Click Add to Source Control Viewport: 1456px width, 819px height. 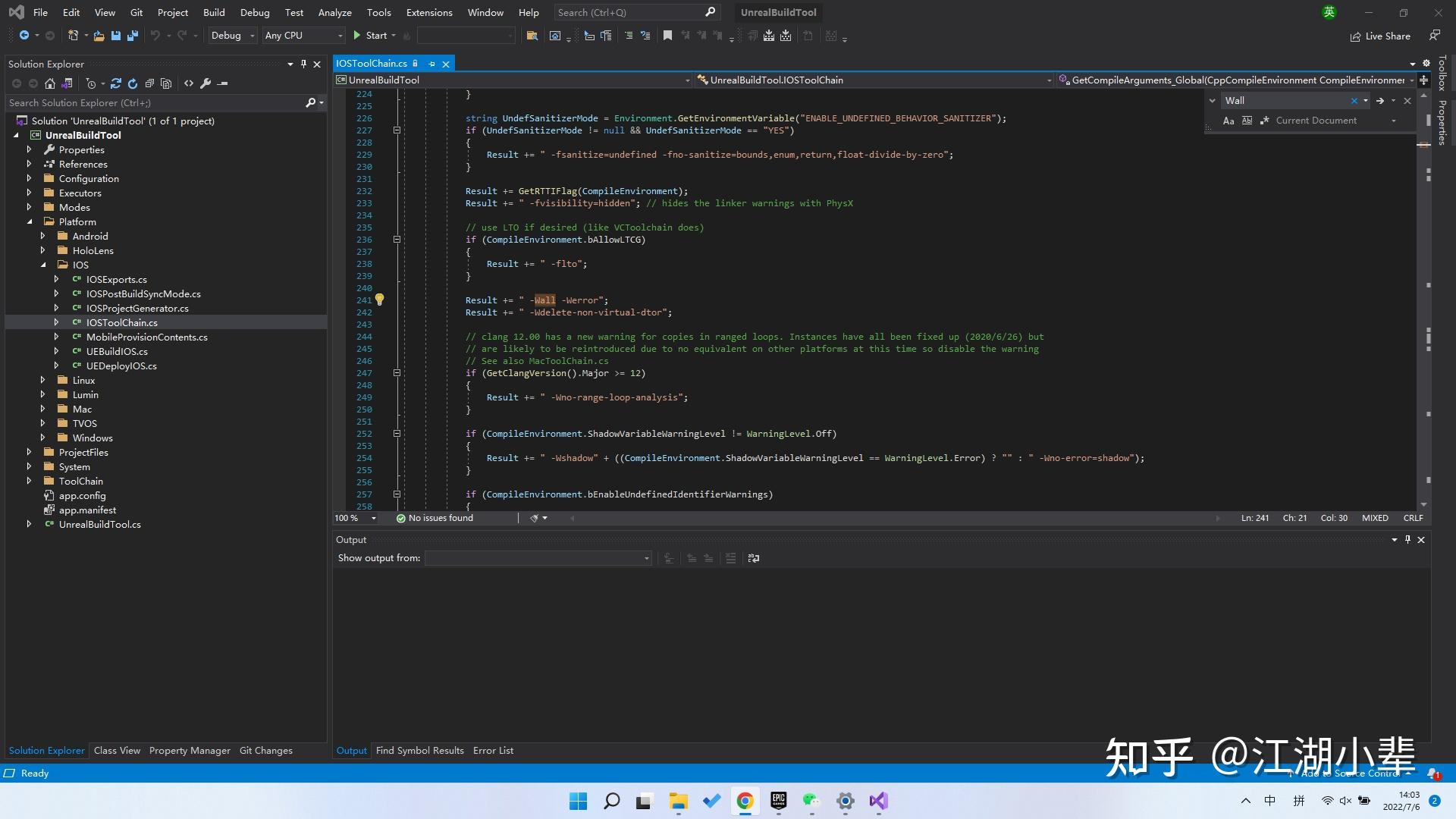pos(1350,773)
